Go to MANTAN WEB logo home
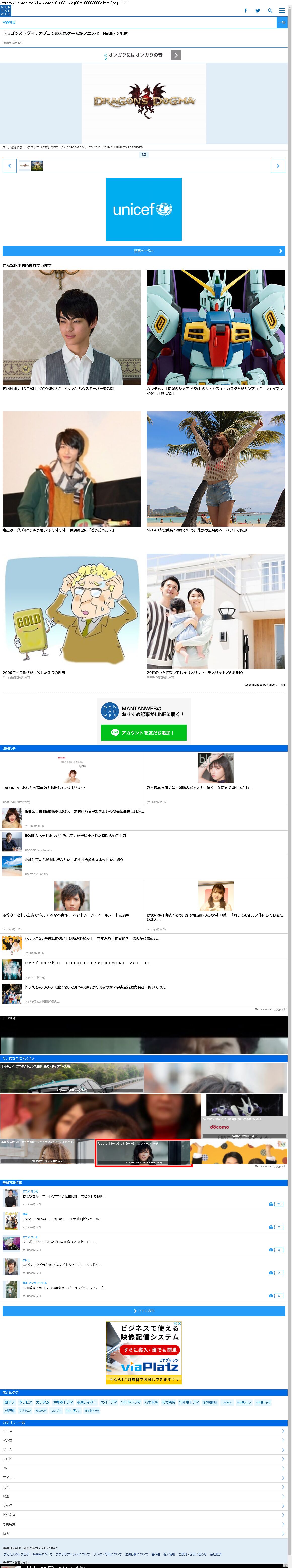The width and height of the screenshot is (292, 1568). click(6, 10)
